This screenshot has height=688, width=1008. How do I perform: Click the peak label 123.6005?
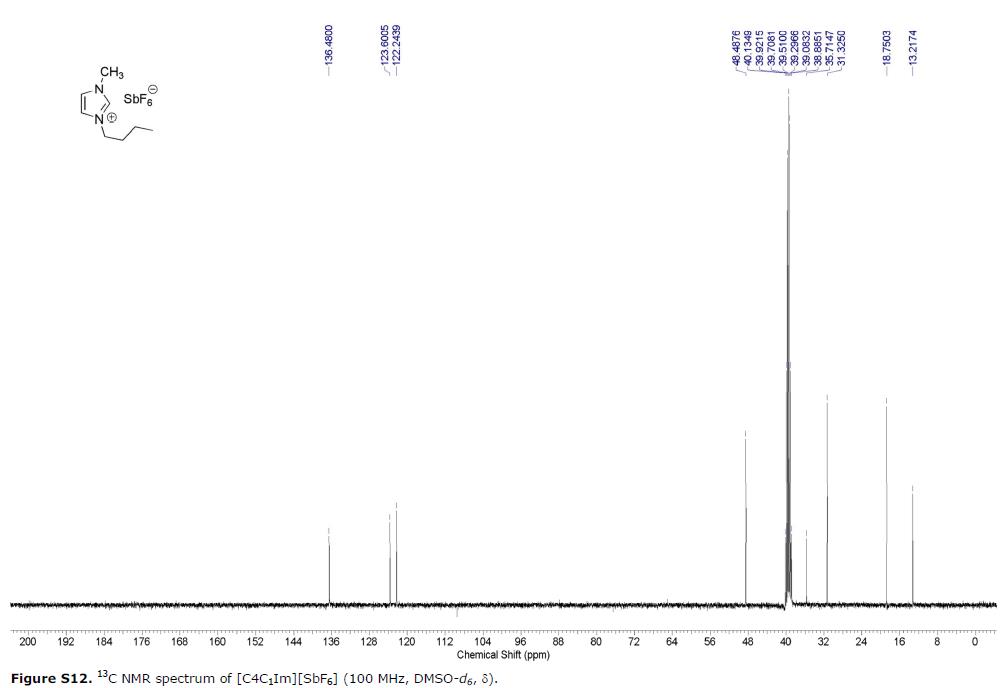click(383, 45)
